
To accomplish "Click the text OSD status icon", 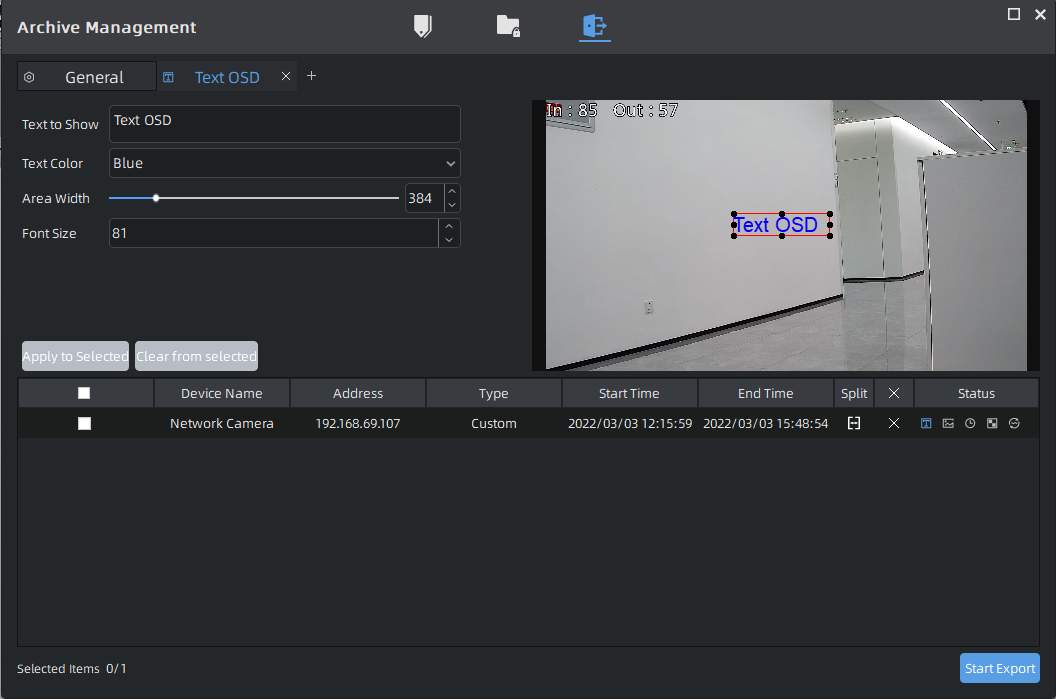I will pyautogui.click(x=926, y=423).
